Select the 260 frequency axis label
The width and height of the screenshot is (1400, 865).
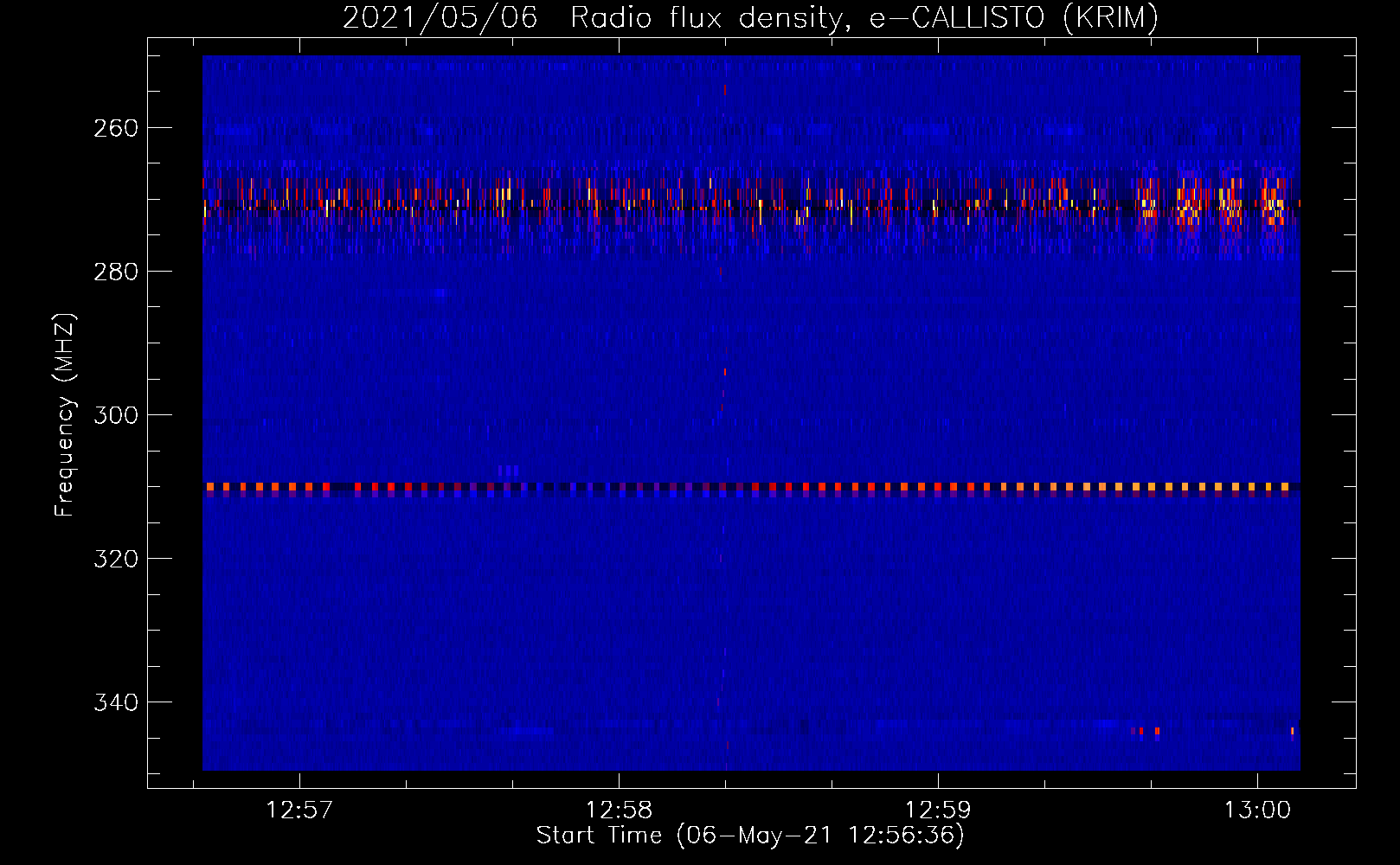click(x=116, y=128)
